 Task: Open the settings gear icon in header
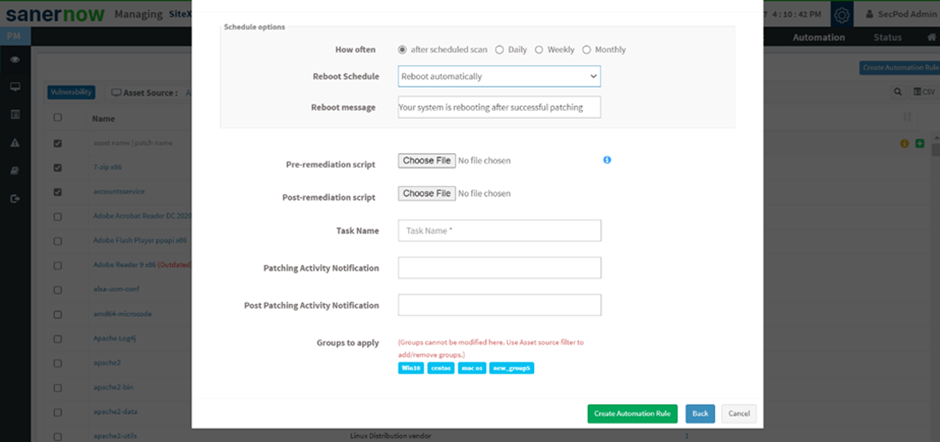tap(842, 14)
